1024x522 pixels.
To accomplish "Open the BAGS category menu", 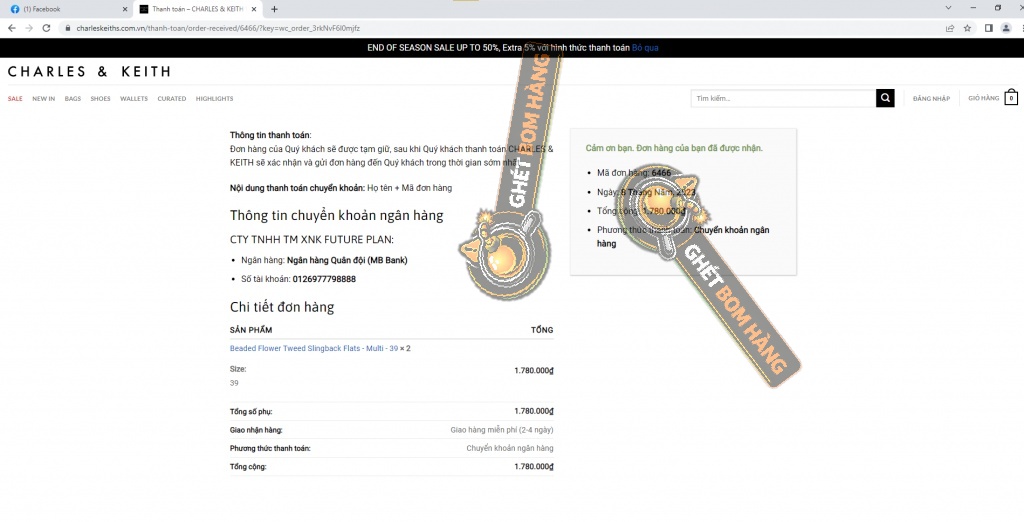I will point(73,99).
